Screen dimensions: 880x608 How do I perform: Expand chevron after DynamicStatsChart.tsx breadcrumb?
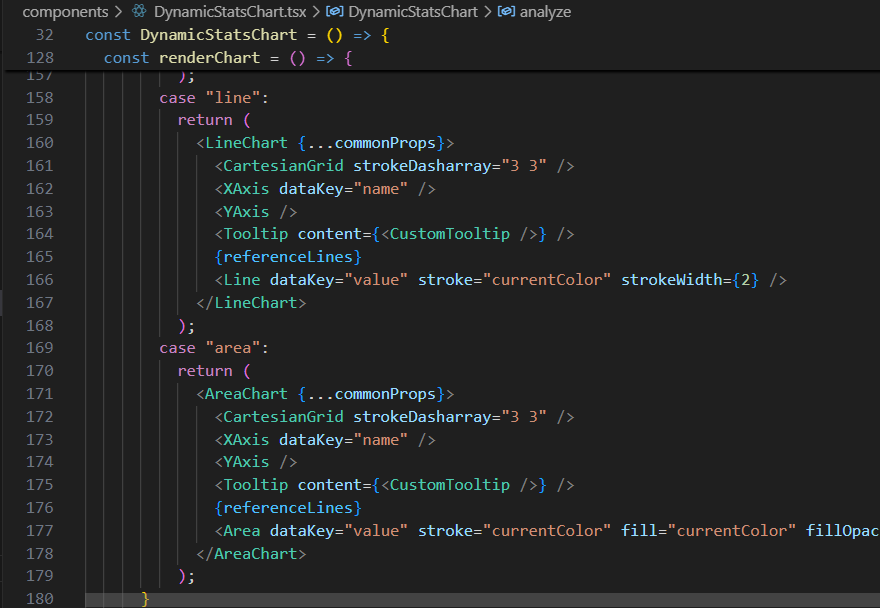coord(317,12)
